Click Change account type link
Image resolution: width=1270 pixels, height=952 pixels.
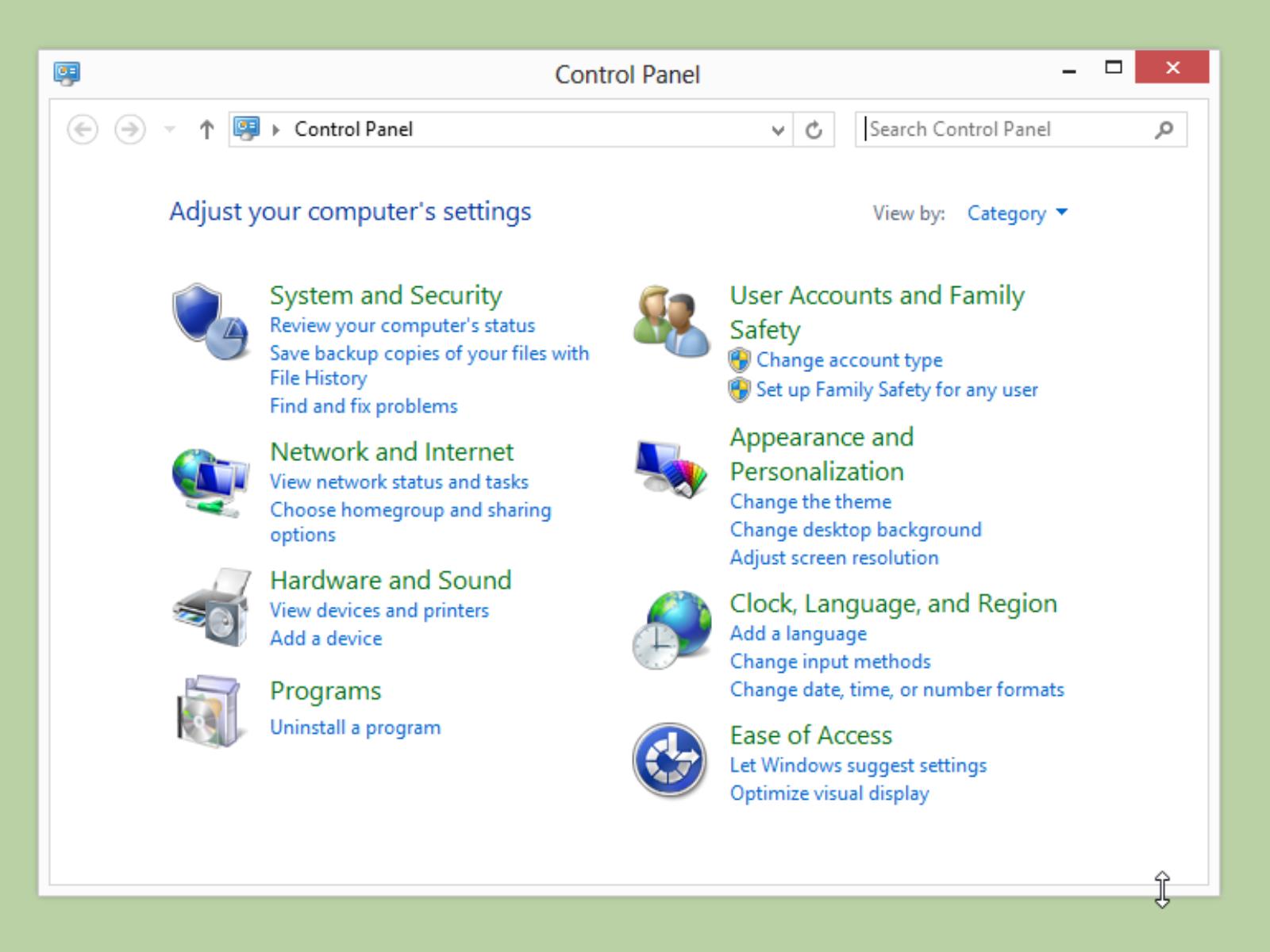(849, 360)
